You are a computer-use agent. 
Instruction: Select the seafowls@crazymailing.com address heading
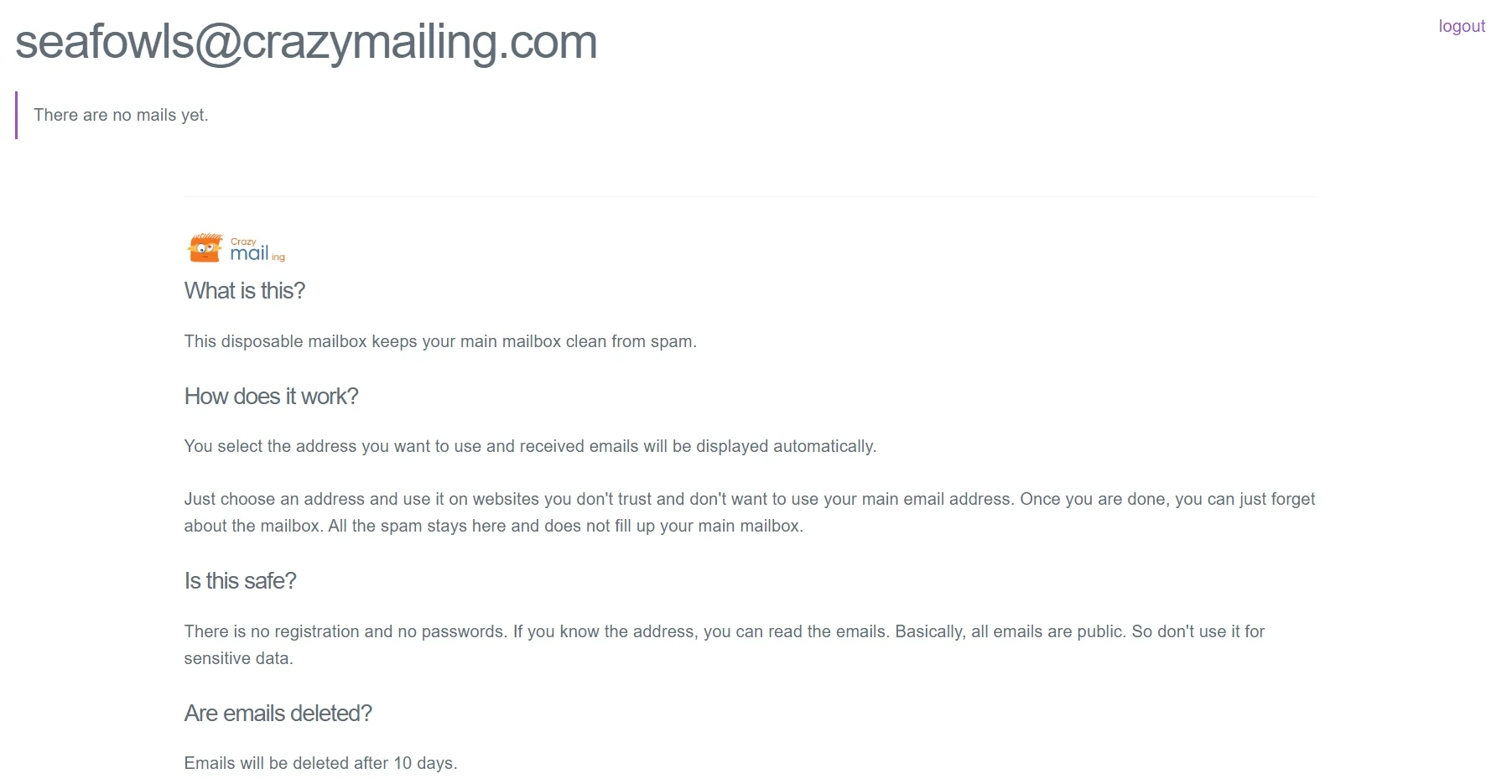tap(306, 42)
